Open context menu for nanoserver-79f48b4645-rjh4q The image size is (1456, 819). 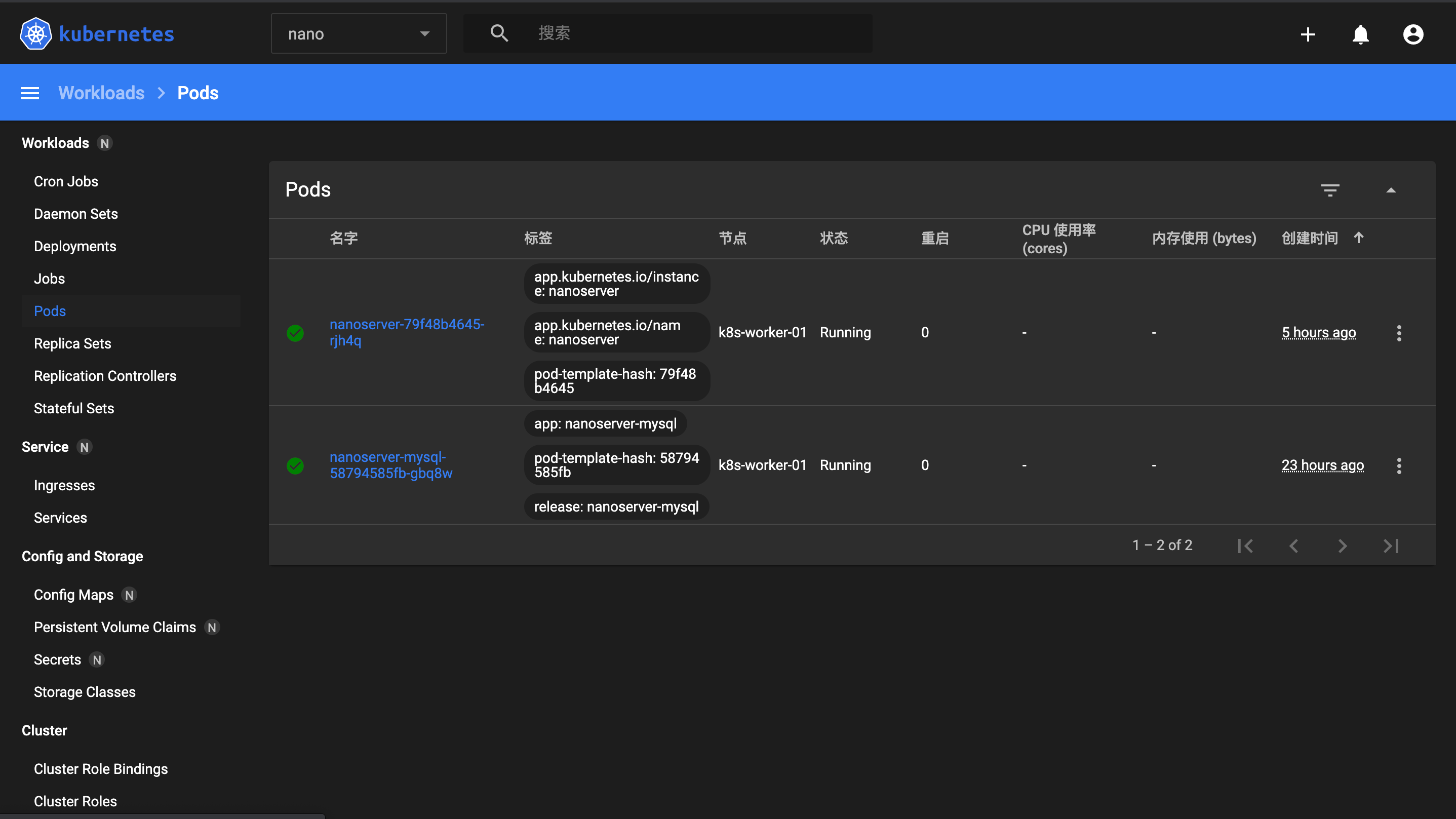pyautogui.click(x=1399, y=333)
